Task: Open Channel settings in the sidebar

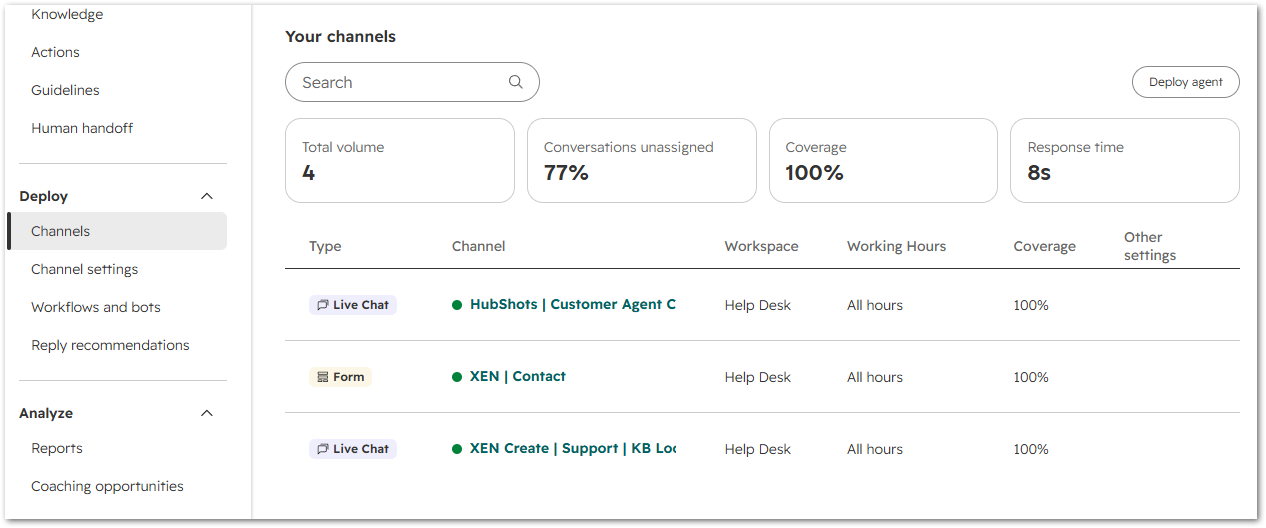Action: [x=85, y=269]
